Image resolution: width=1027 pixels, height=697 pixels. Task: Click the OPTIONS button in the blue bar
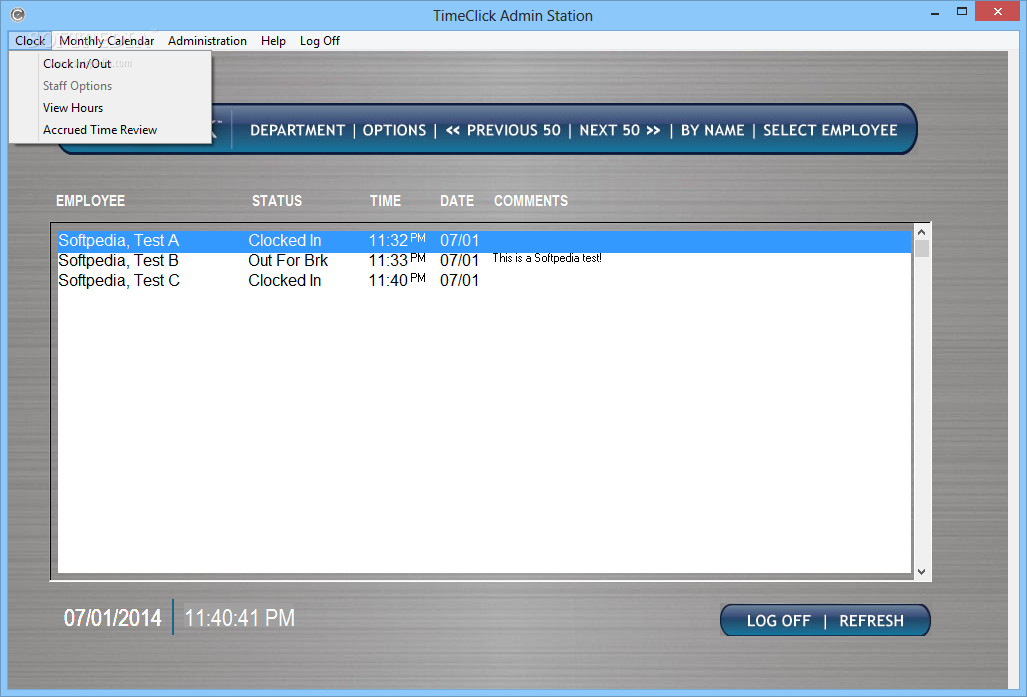point(394,130)
